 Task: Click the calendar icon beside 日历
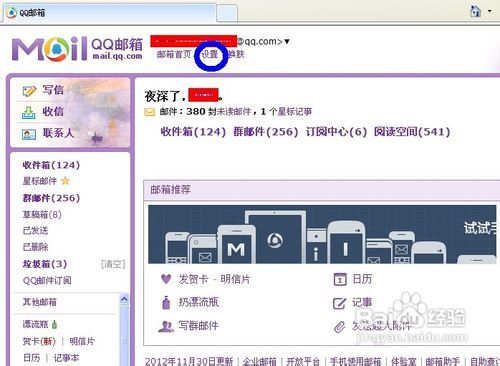pos(340,279)
